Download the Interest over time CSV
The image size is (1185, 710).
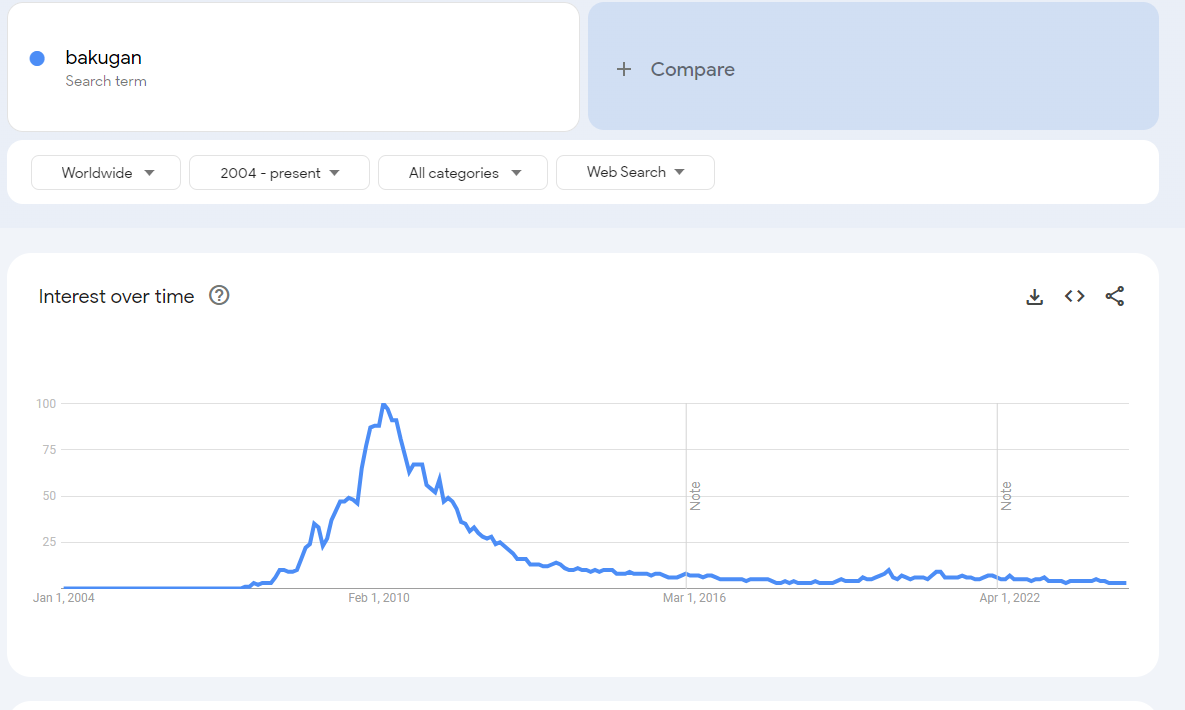1035,296
